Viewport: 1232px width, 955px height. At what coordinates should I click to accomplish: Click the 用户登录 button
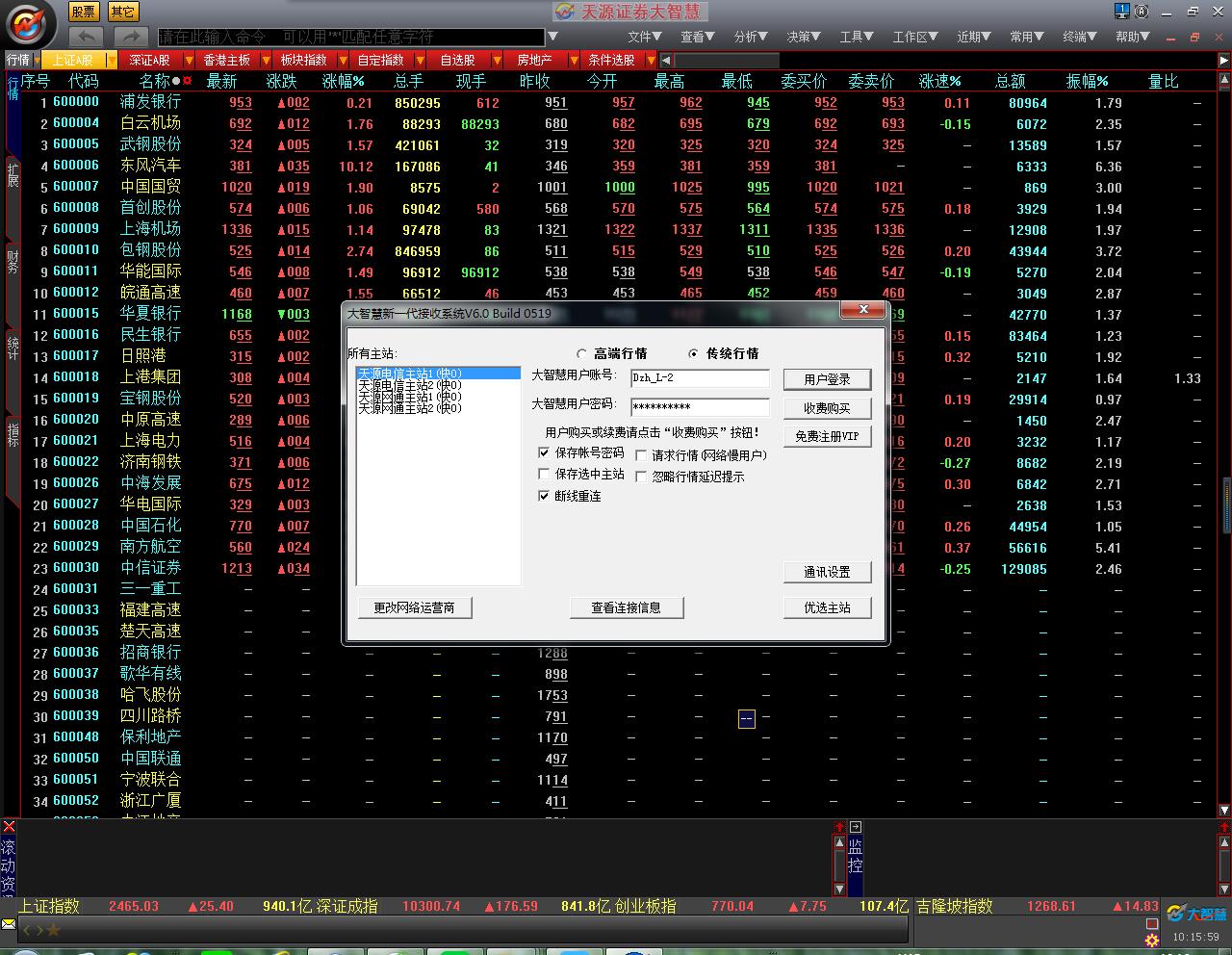827,379
